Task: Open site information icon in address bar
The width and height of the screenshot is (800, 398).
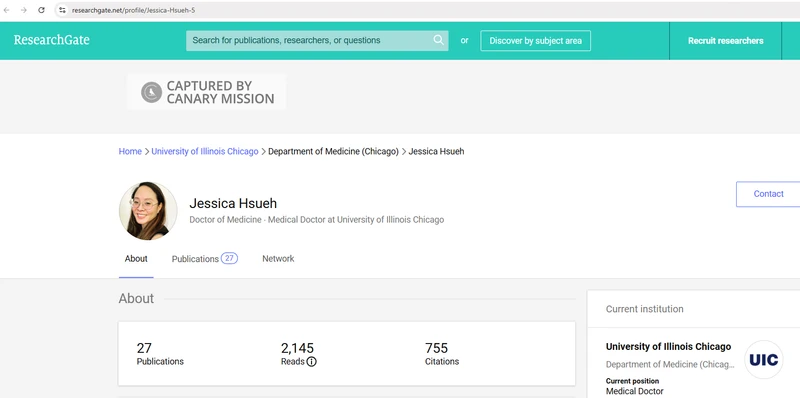Action: (62, 10)
